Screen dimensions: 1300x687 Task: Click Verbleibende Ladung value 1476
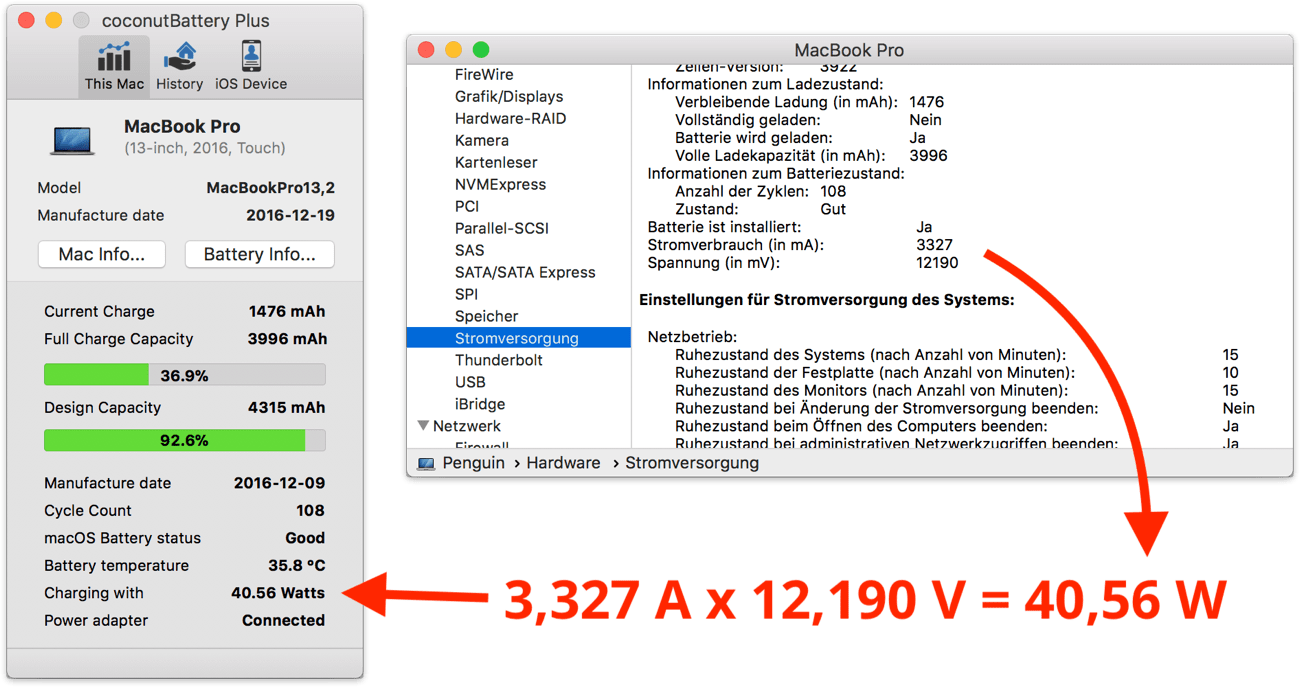[x=926, y=102]
